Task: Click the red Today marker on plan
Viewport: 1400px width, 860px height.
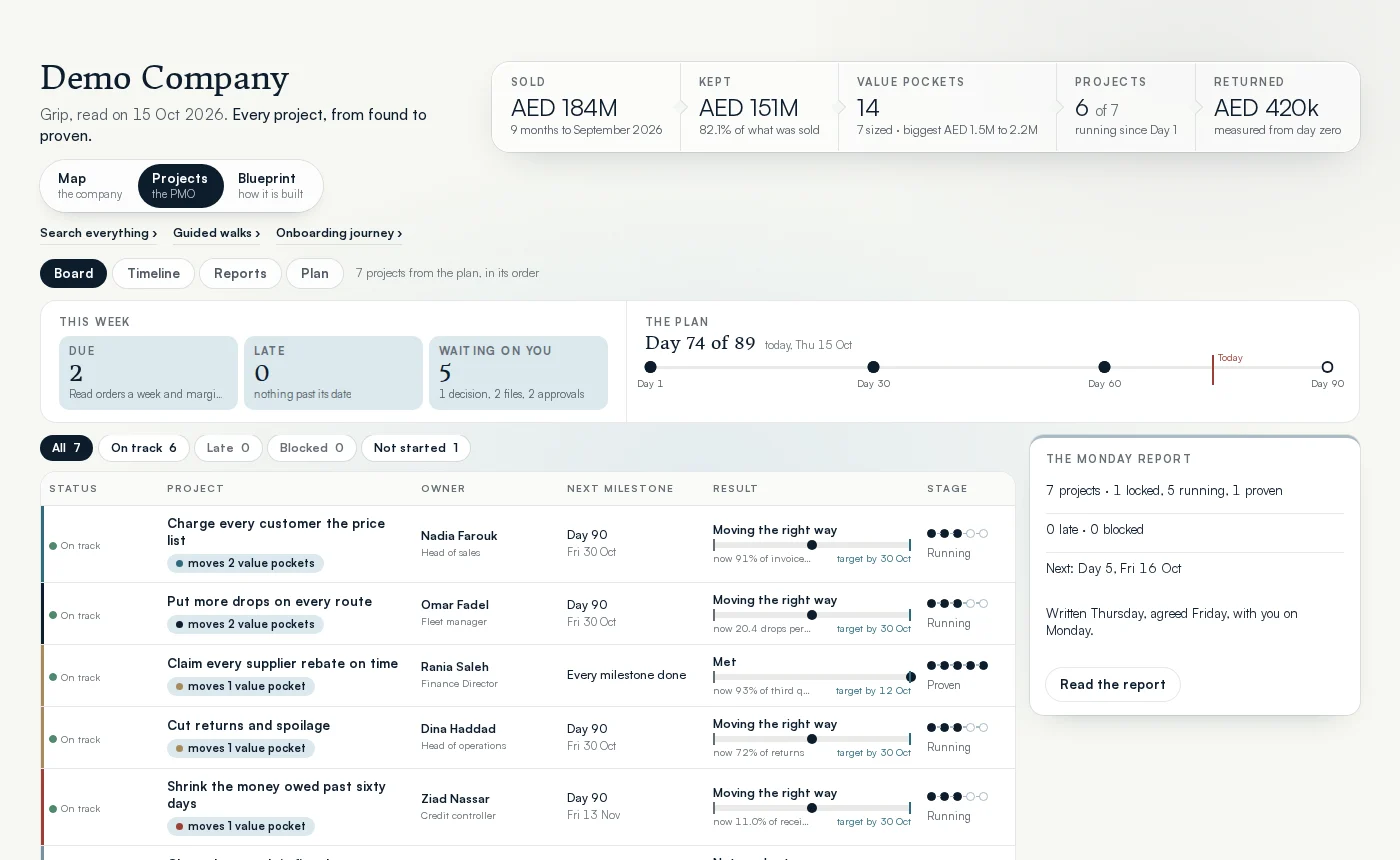Action: coord(1213,369)
